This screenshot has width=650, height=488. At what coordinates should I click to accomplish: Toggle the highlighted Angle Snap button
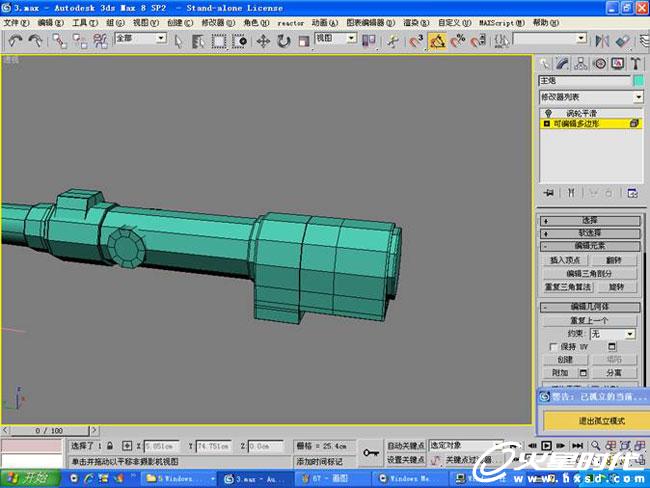[437, 41]
